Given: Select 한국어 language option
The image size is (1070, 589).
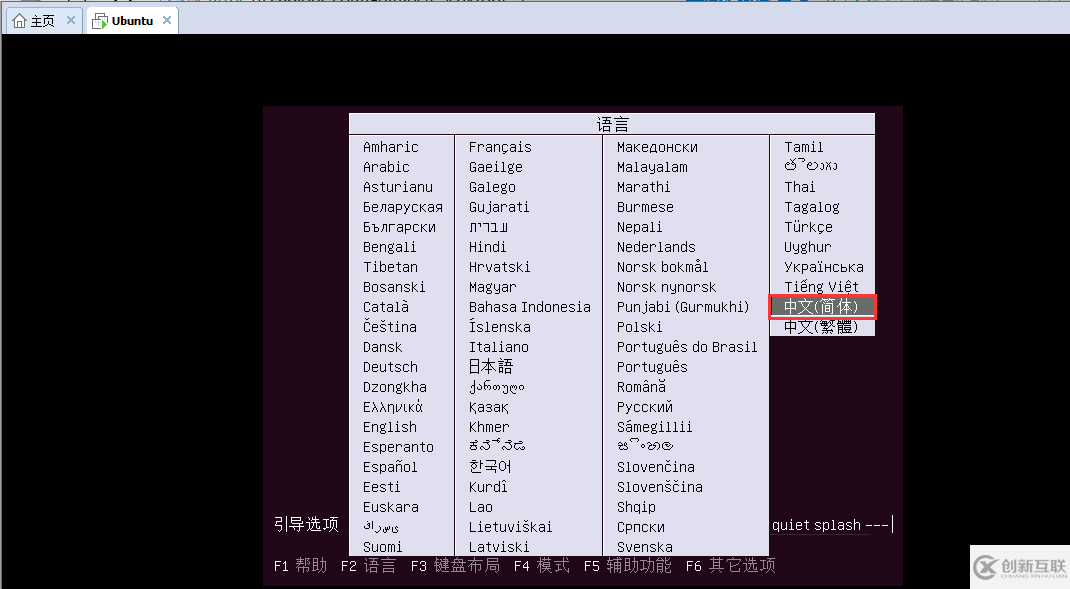Looking at the screenshot, I should [488, 467].
